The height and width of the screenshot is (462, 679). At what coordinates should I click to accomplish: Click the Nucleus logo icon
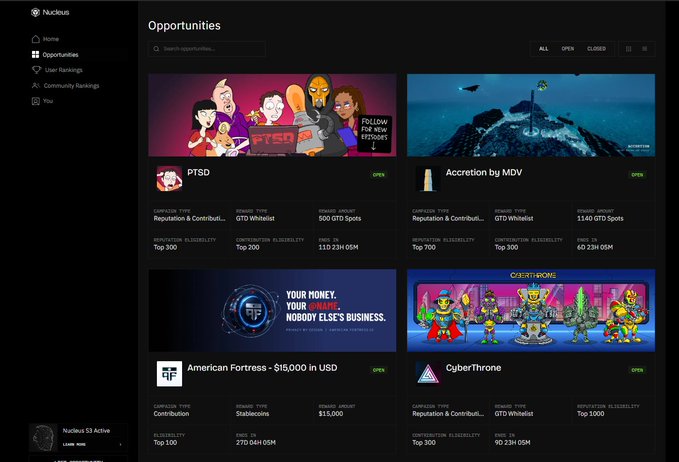36,13
